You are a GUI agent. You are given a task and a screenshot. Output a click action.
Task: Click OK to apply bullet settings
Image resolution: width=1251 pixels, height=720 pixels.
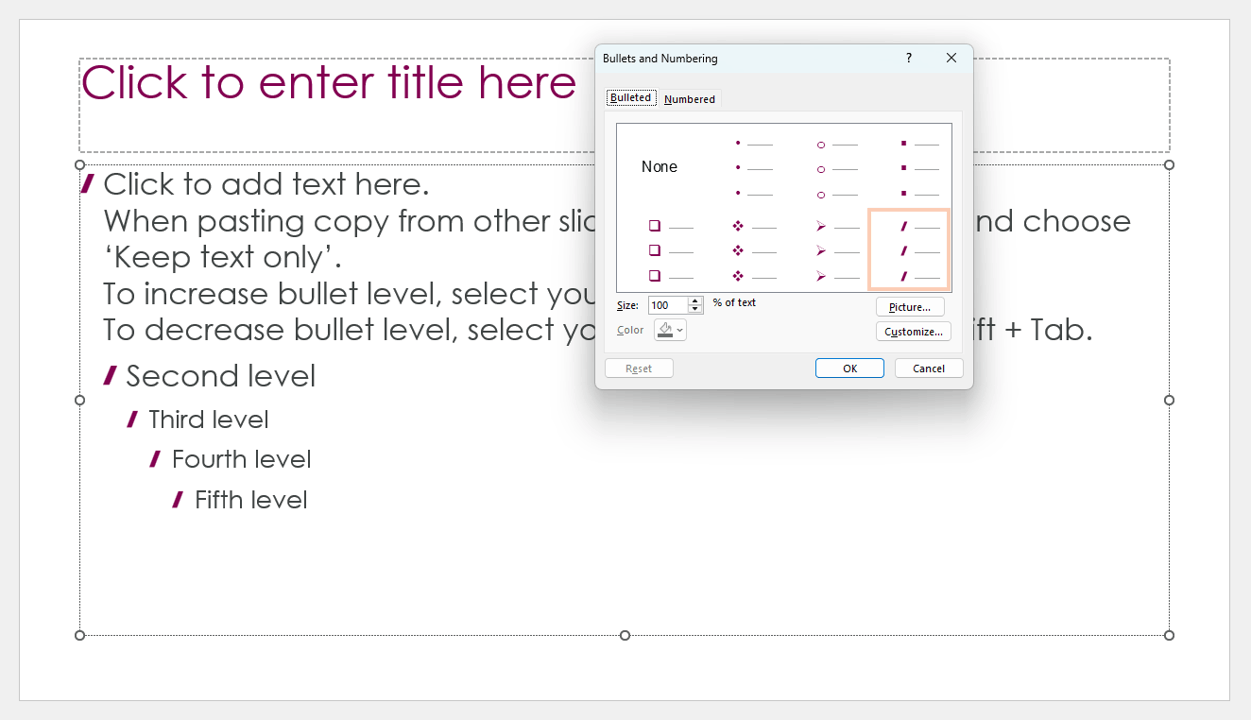848,367
